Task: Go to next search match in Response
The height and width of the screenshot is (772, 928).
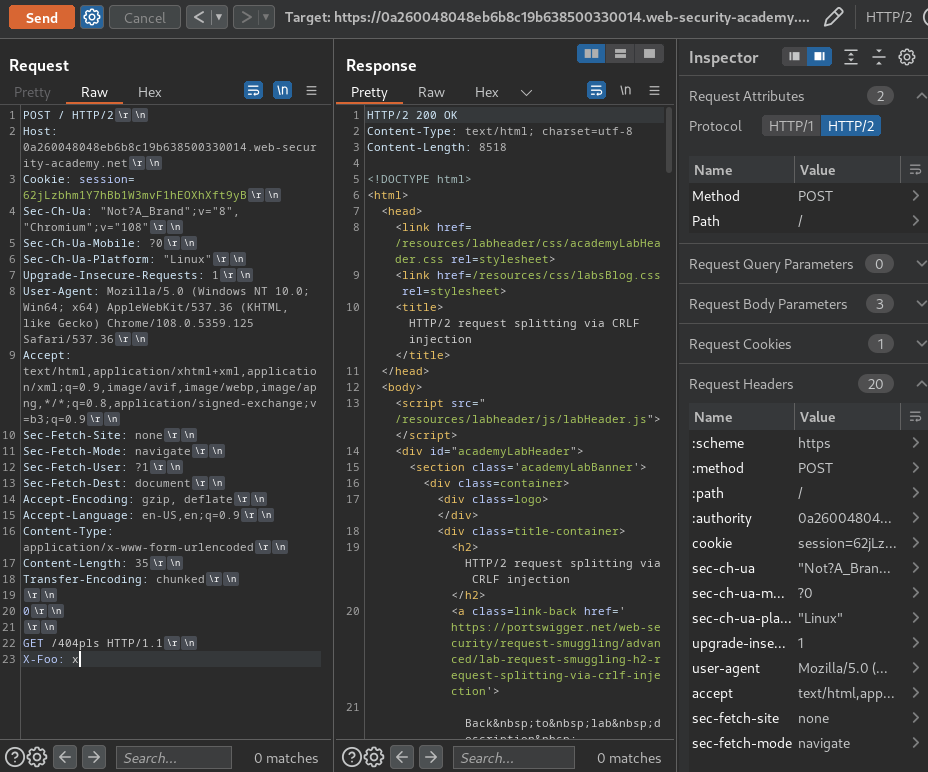Action: (431, 757)
